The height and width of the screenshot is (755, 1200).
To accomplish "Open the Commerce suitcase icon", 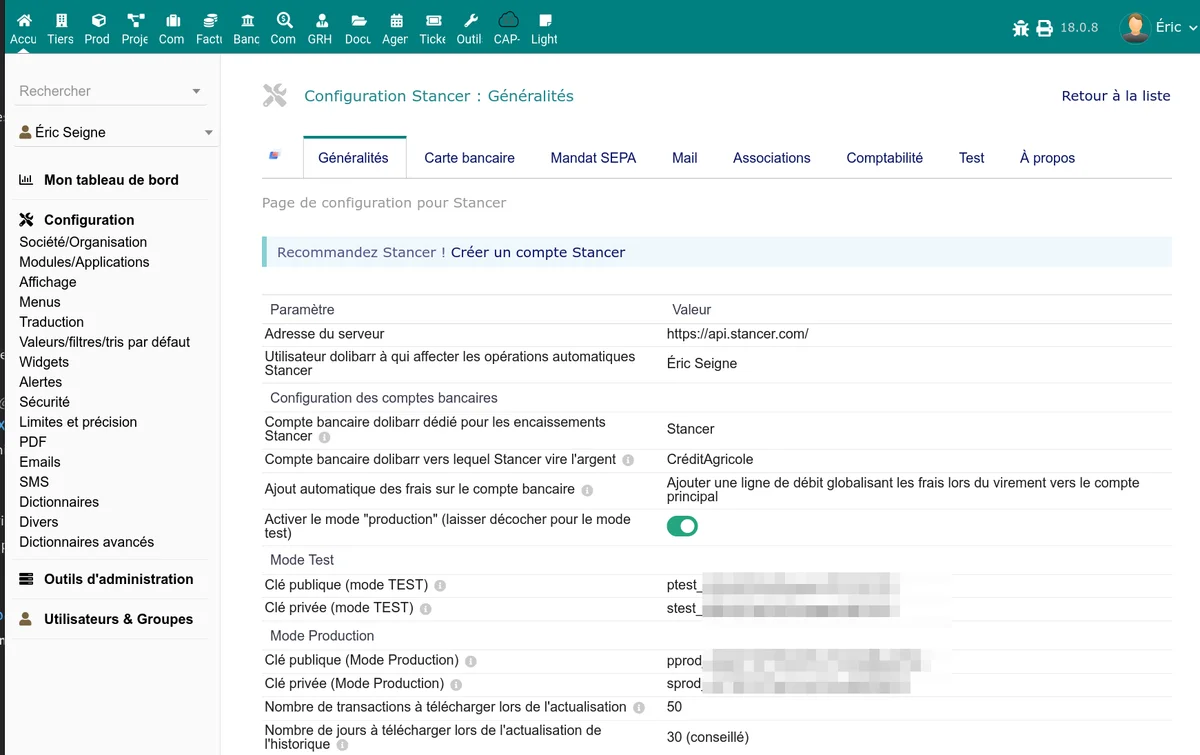I will point(172,20).
